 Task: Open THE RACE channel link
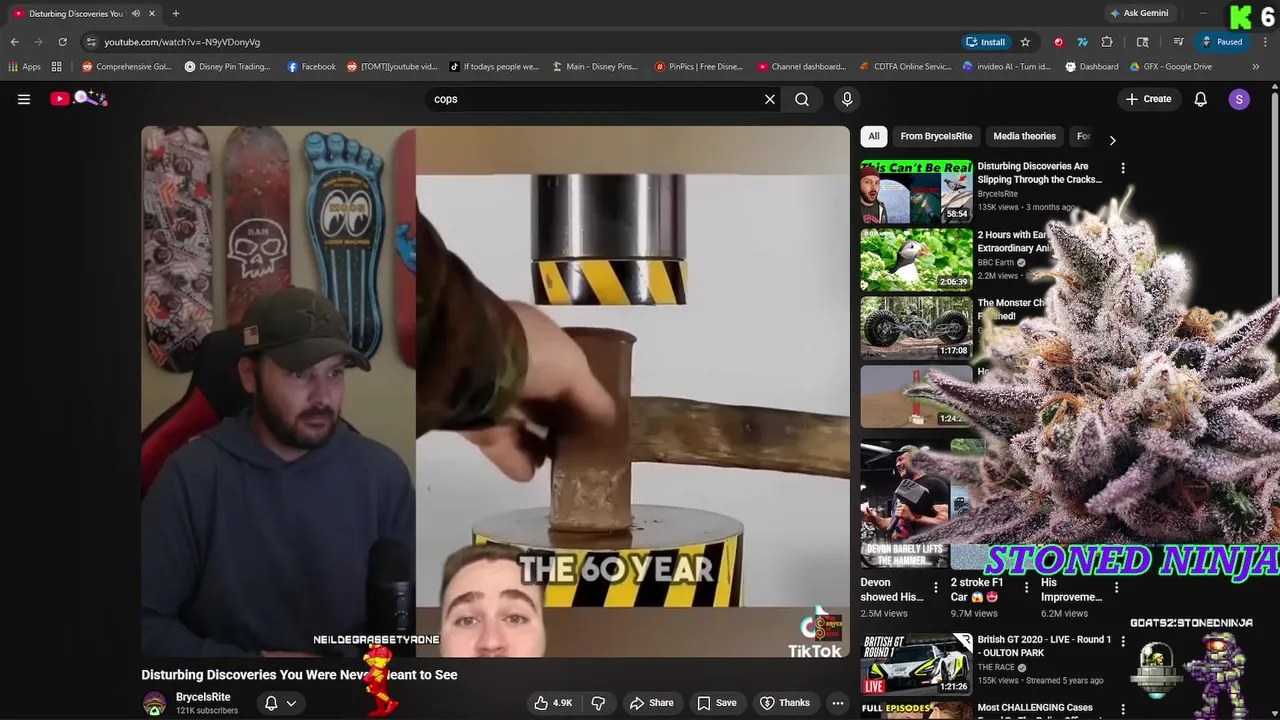pos(996,667)
